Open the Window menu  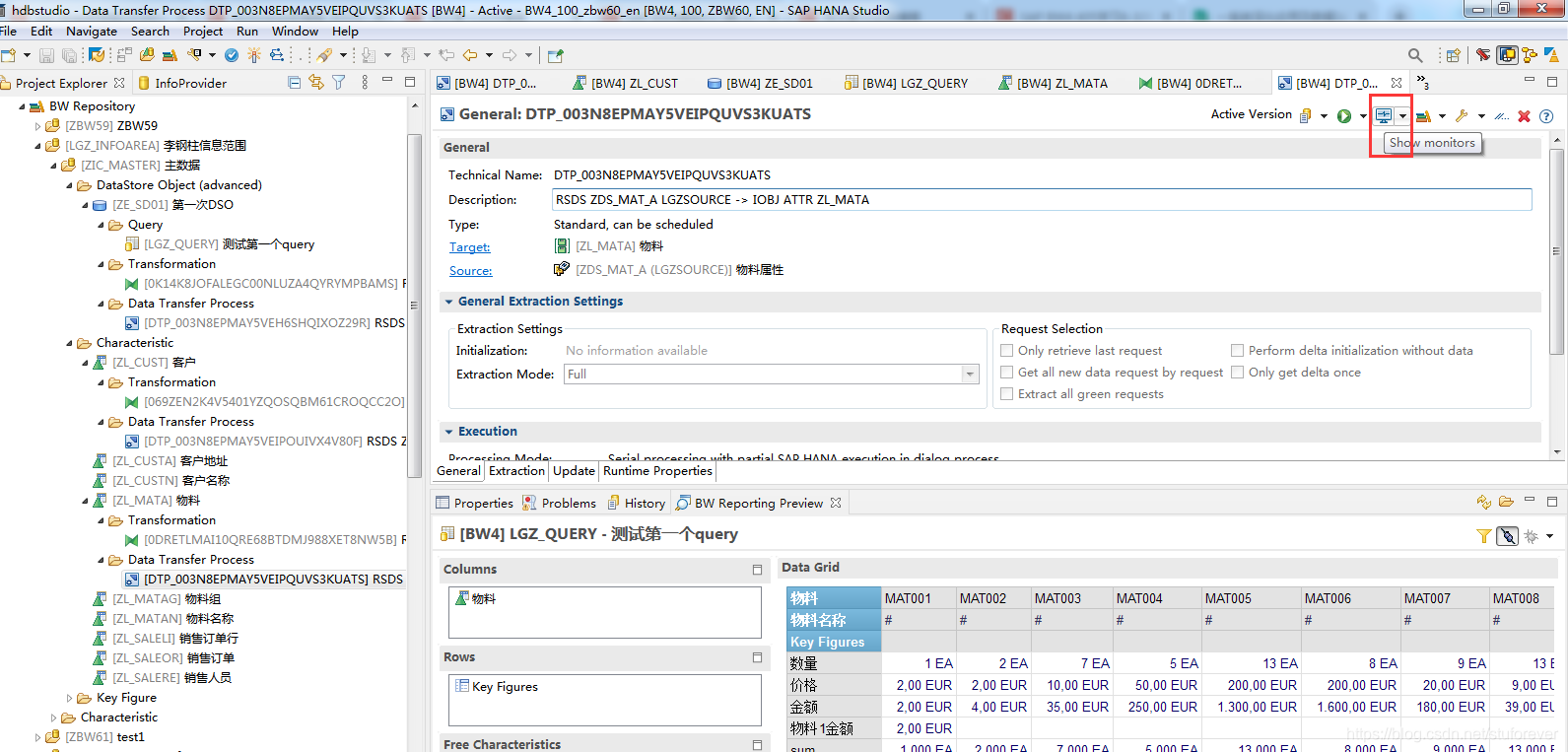click(x=295, y=32)
